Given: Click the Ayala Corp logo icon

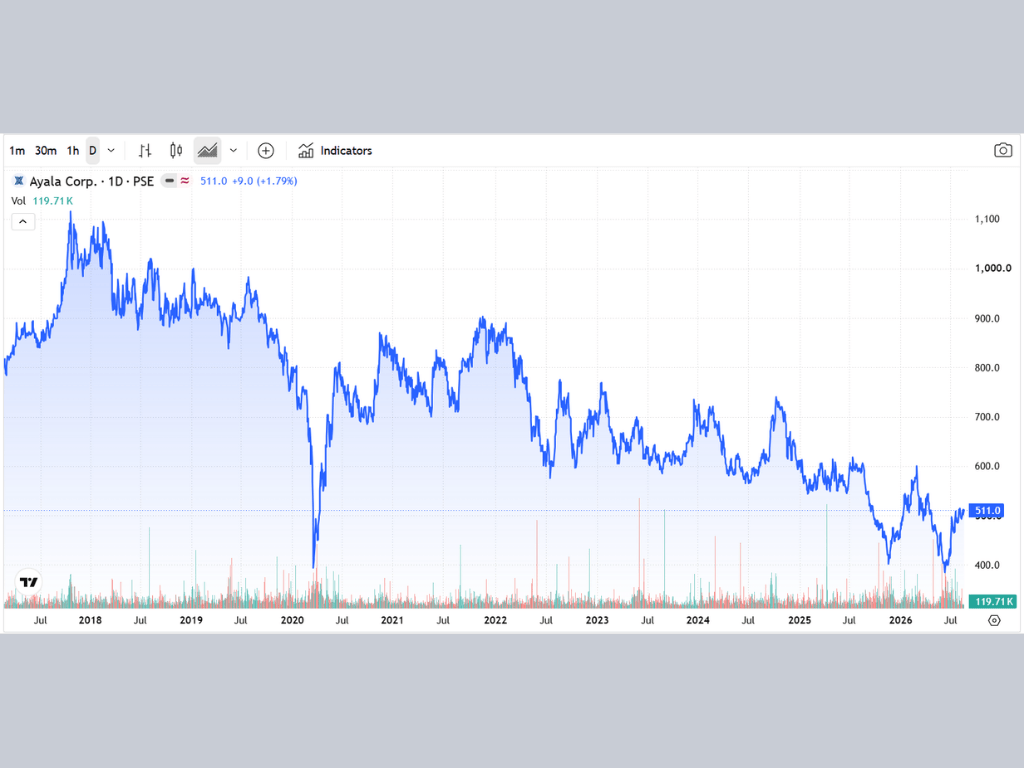Looking at the screenshot, I should 19,181.
